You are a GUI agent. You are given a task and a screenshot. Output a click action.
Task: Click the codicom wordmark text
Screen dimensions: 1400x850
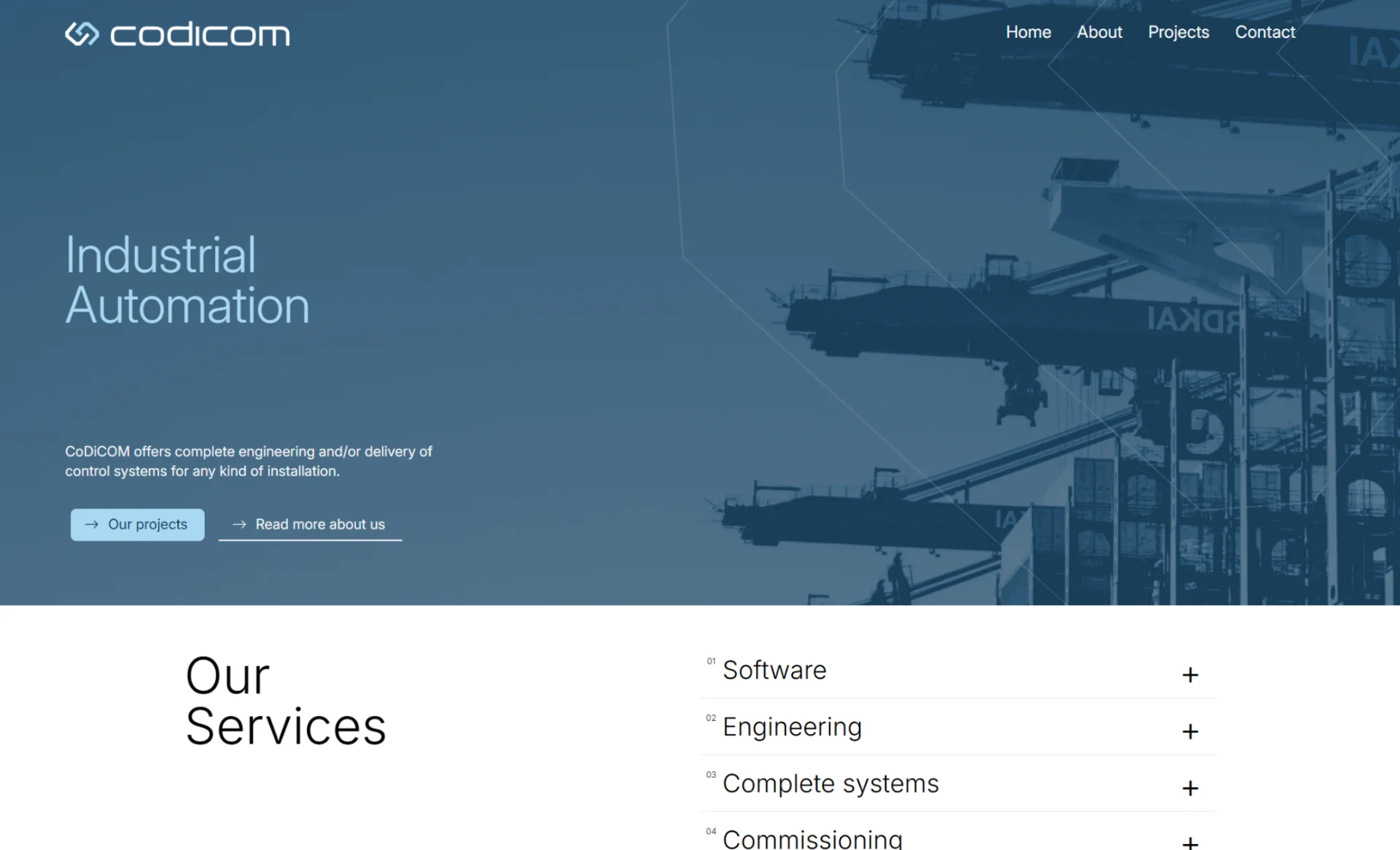click(x=200, y=34)
